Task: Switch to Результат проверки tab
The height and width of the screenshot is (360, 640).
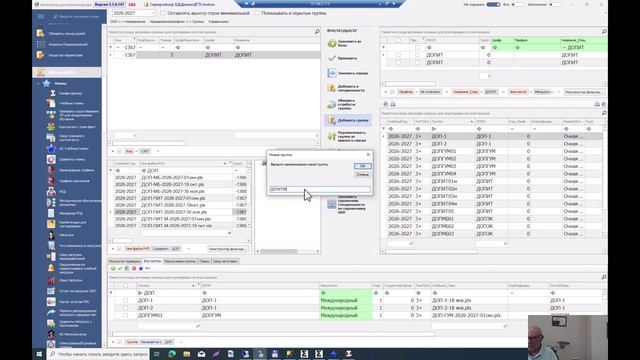Action: 124,261
